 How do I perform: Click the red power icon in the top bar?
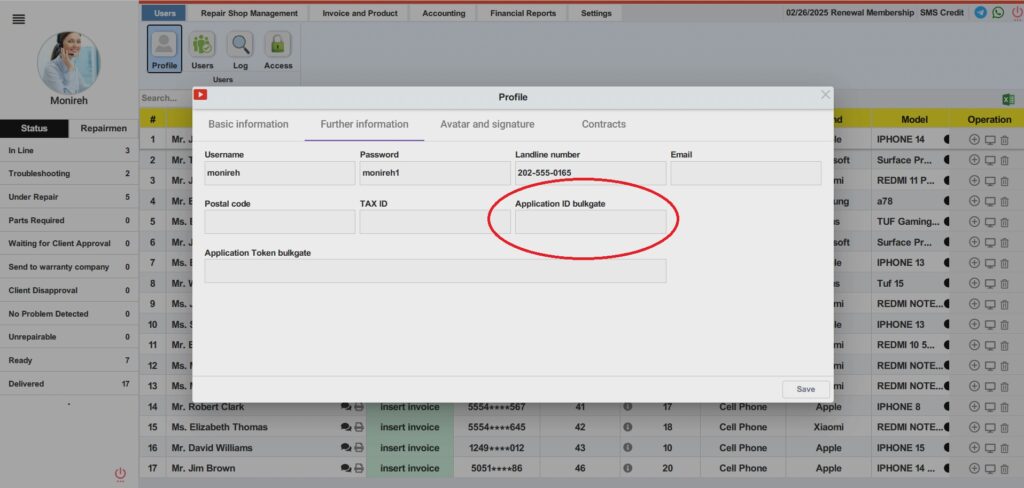click(x=1016, y=13)
